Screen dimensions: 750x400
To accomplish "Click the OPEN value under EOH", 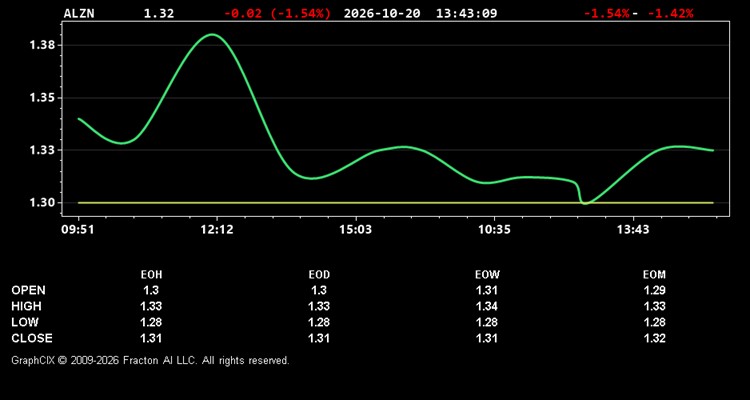I will [x=151, y=290].
